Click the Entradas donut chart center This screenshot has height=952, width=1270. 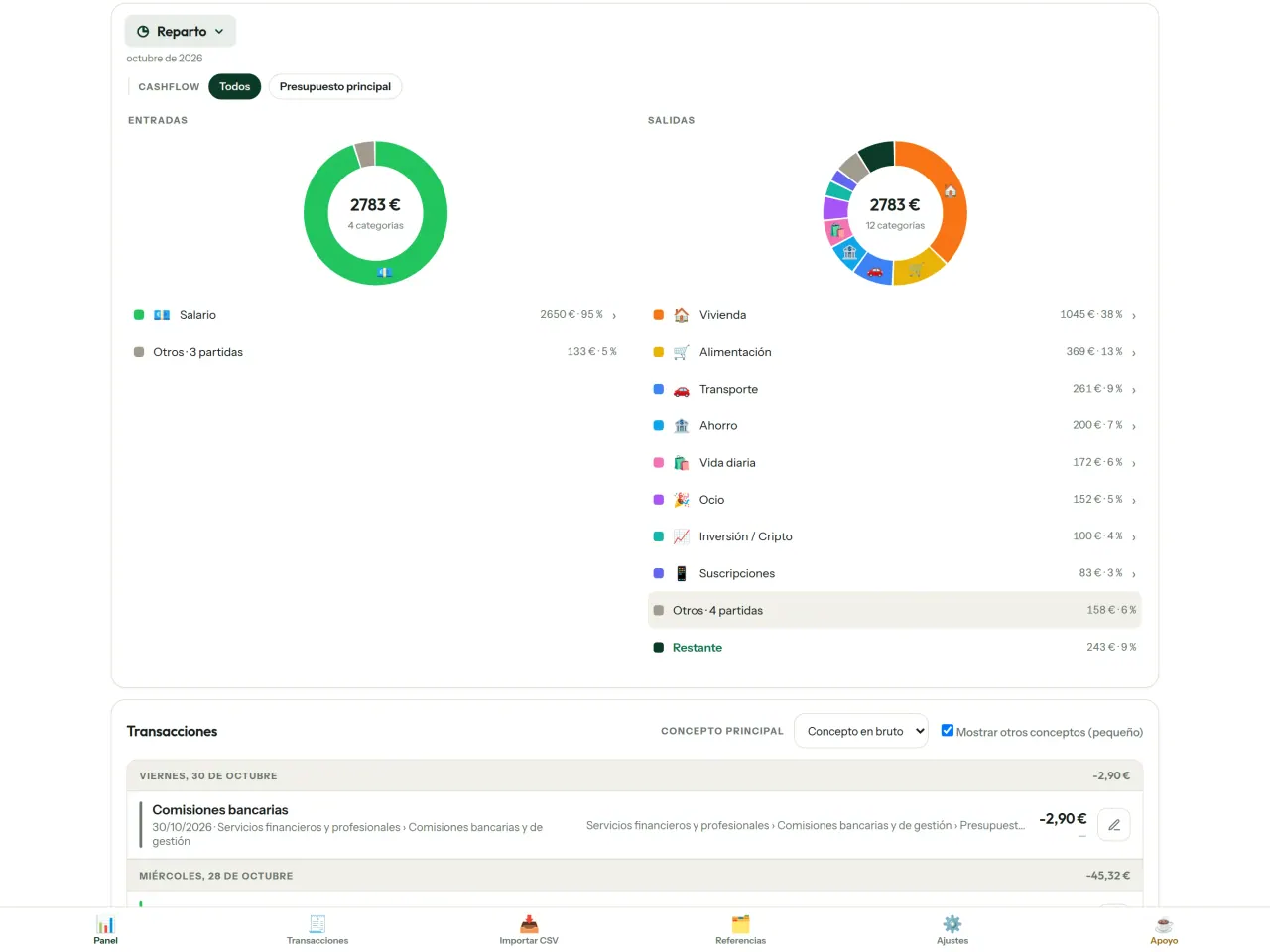(x=375, y=213)
